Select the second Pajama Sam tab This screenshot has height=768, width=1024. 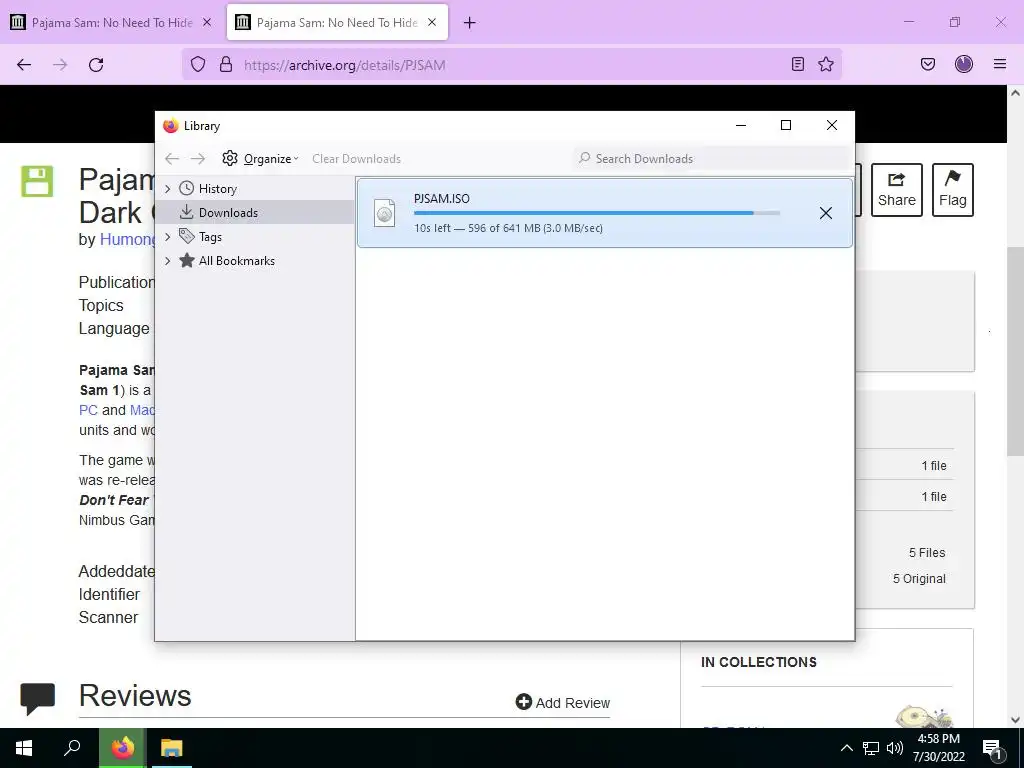coord(337,22)
